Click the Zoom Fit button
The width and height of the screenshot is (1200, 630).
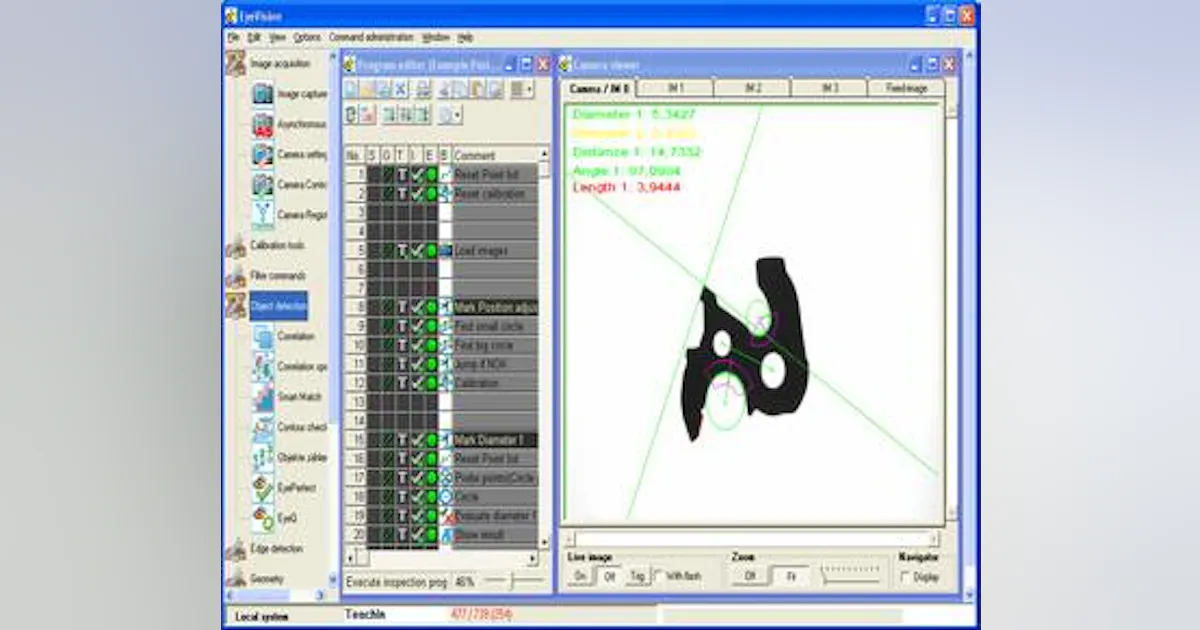[793, 576]
